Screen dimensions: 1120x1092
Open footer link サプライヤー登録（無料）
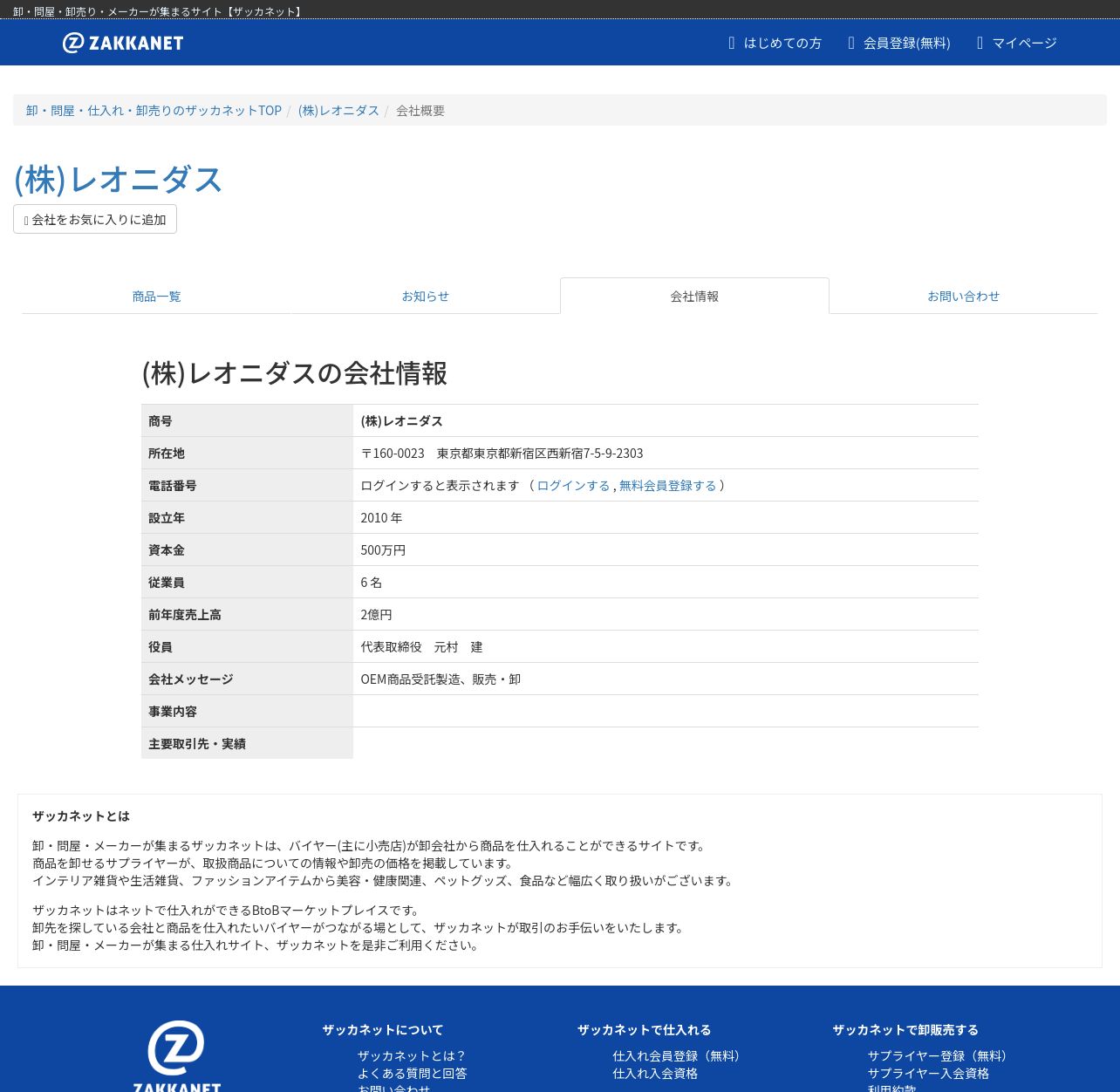tap(939, 1056)
